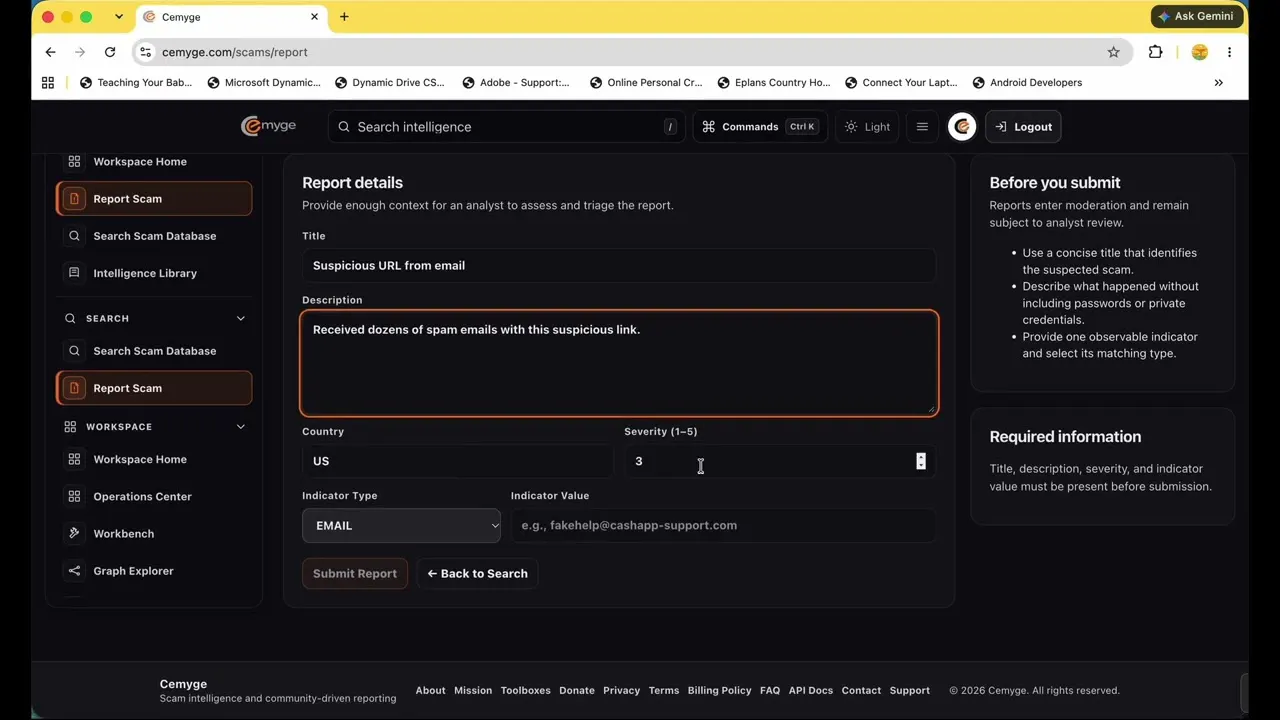The width and height of the screenshot is (1280, 720).
Task: Click the search magnifier icon in header
Action: [x=344, y=127]
